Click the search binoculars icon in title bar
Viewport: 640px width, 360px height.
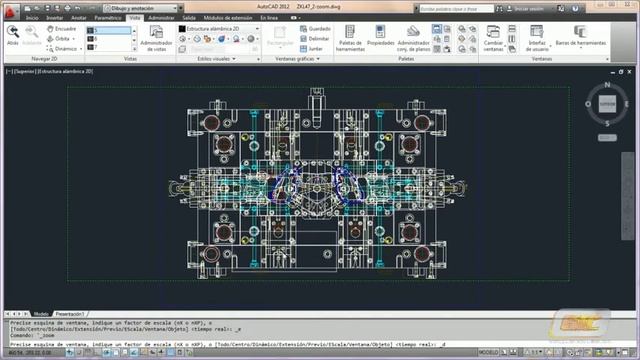click(499, 8)
